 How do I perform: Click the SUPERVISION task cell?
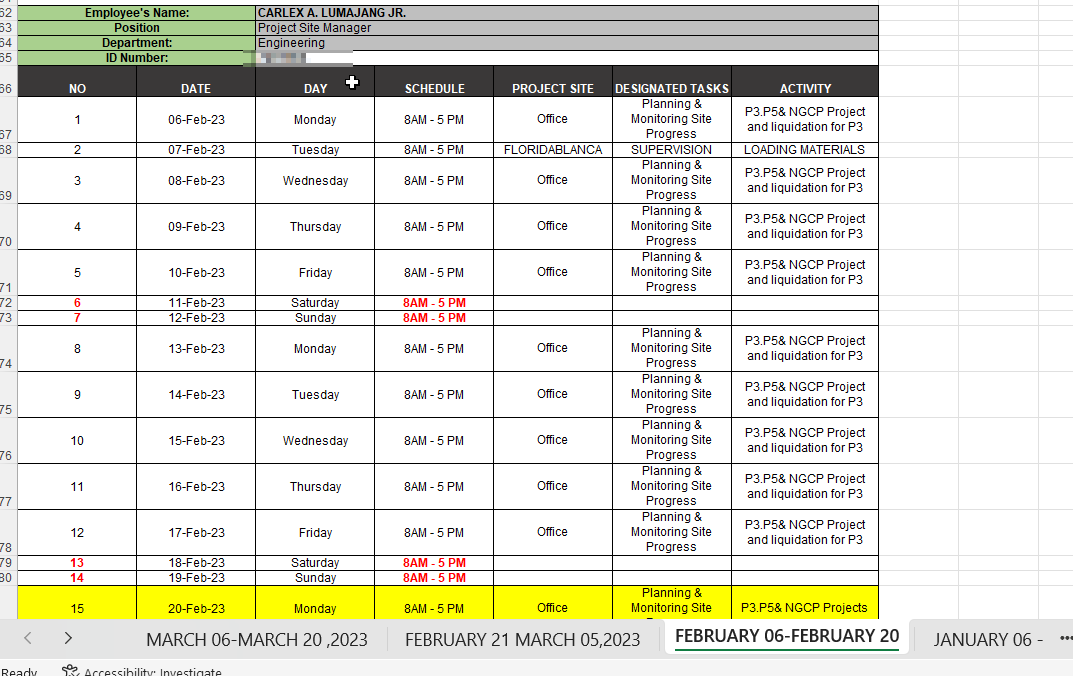click(x=672, y=150)
